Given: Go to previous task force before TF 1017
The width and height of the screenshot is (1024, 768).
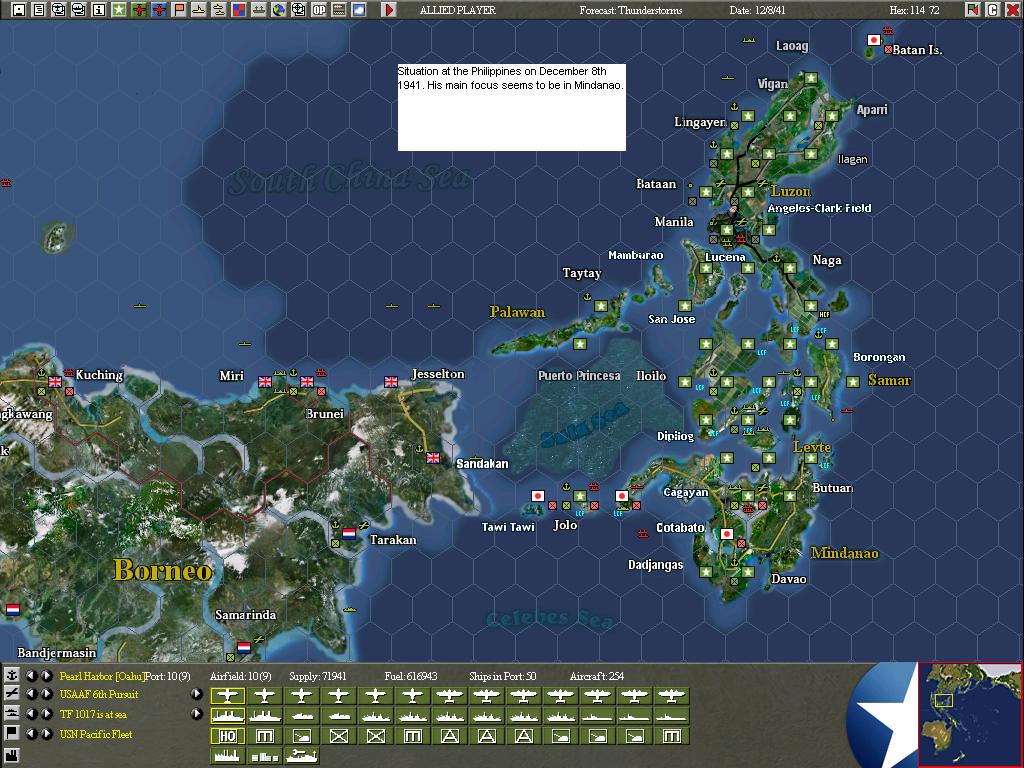Looking at the screenshot, I should tap(31, 714).
